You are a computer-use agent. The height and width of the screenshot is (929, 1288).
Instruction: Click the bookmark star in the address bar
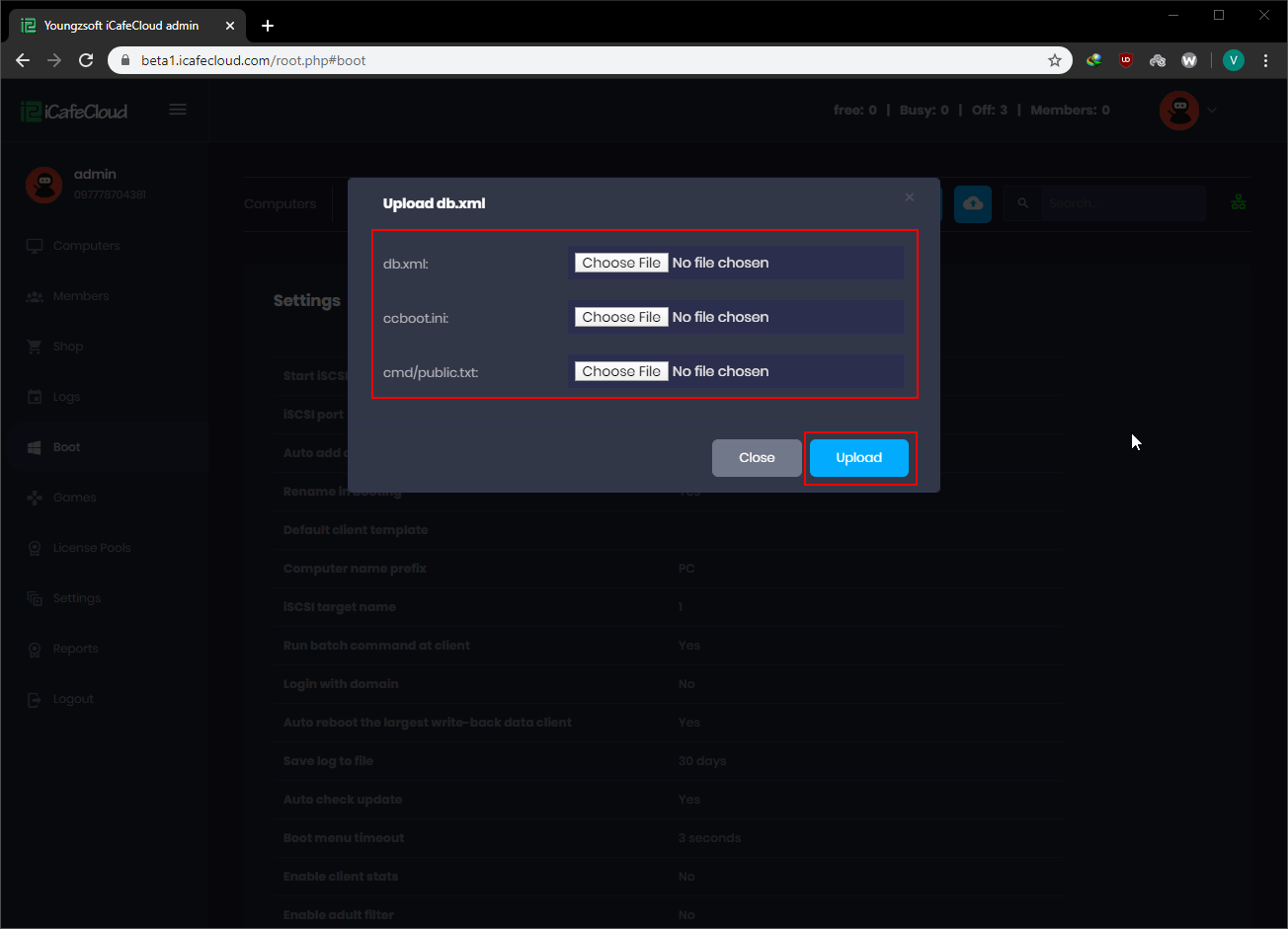[1054, 60]
